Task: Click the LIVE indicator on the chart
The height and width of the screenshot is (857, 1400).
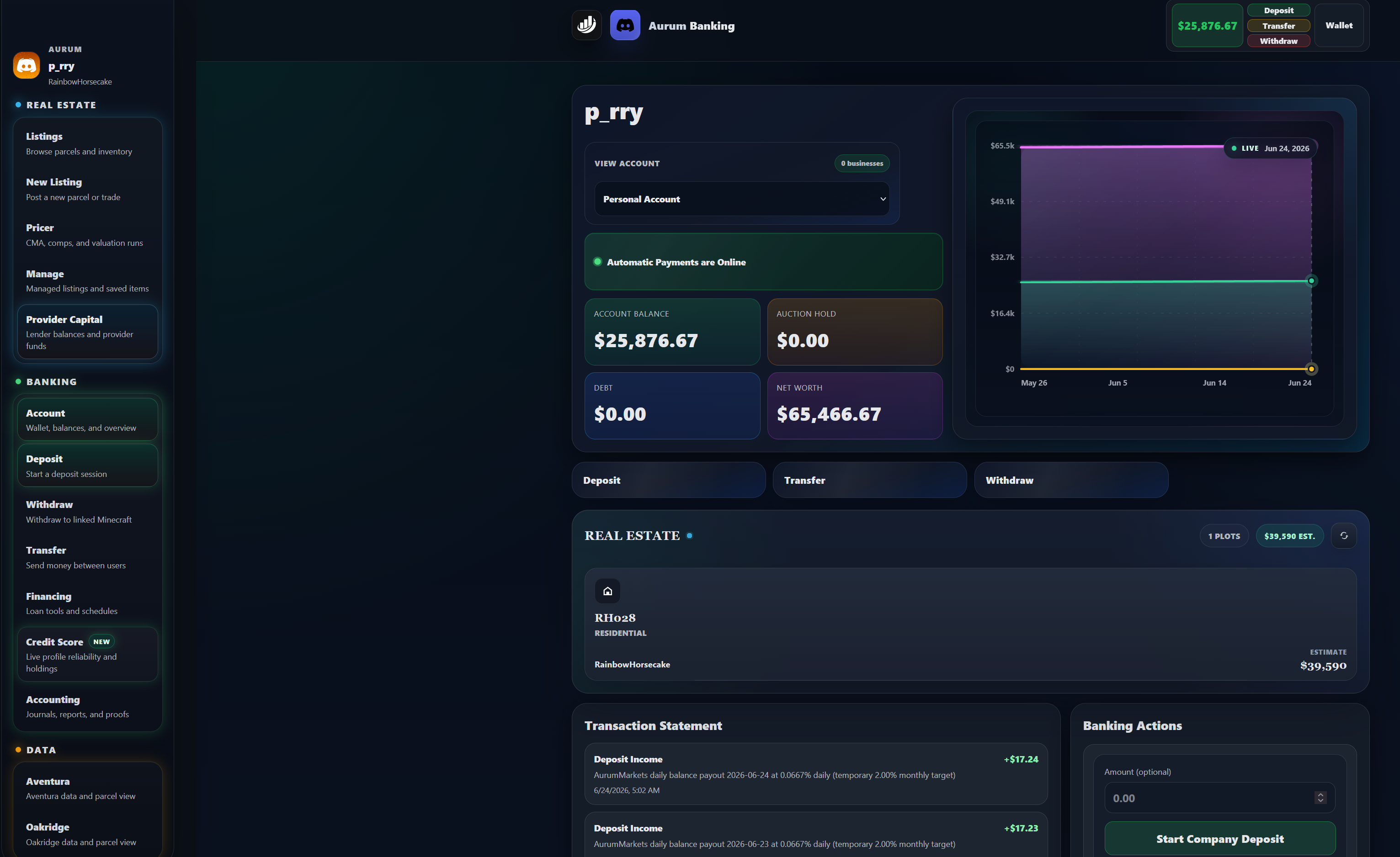Action: click(1271, 148)
